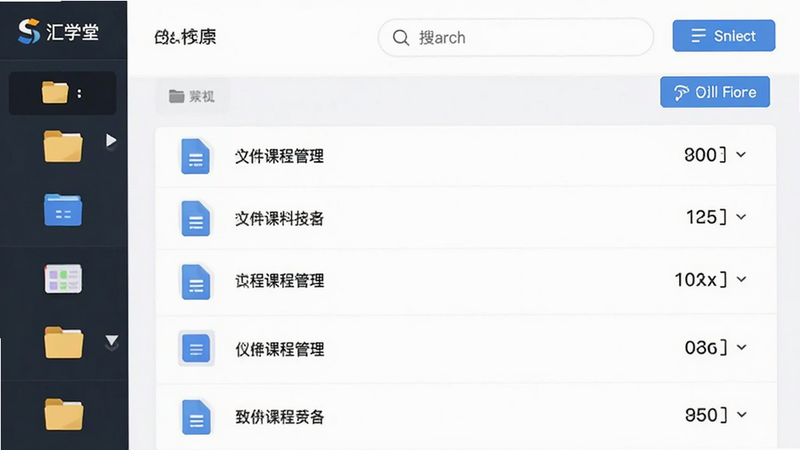The width and height of the screenshot is (800, 450).
Task: Expand the chevron beside 125]
Action: coord(741,217)
